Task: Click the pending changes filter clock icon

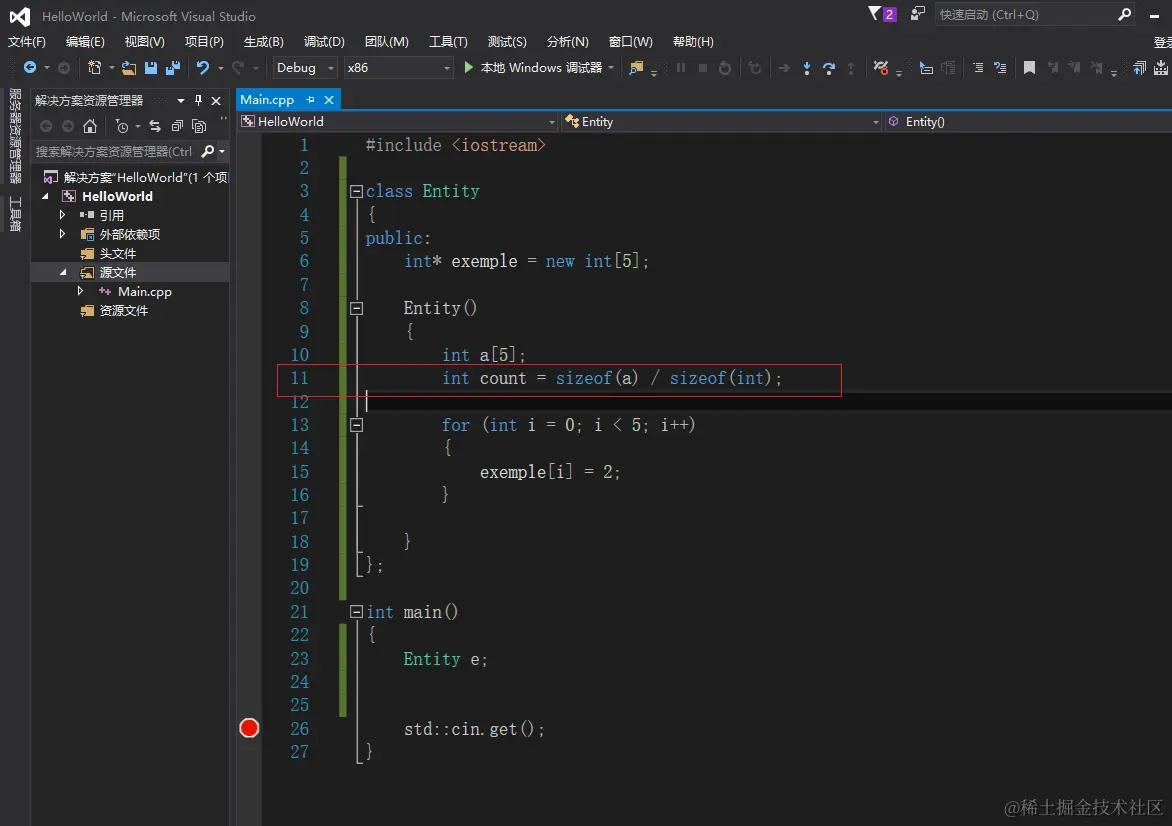Action: pyautogui.click(x=122, y=126)
